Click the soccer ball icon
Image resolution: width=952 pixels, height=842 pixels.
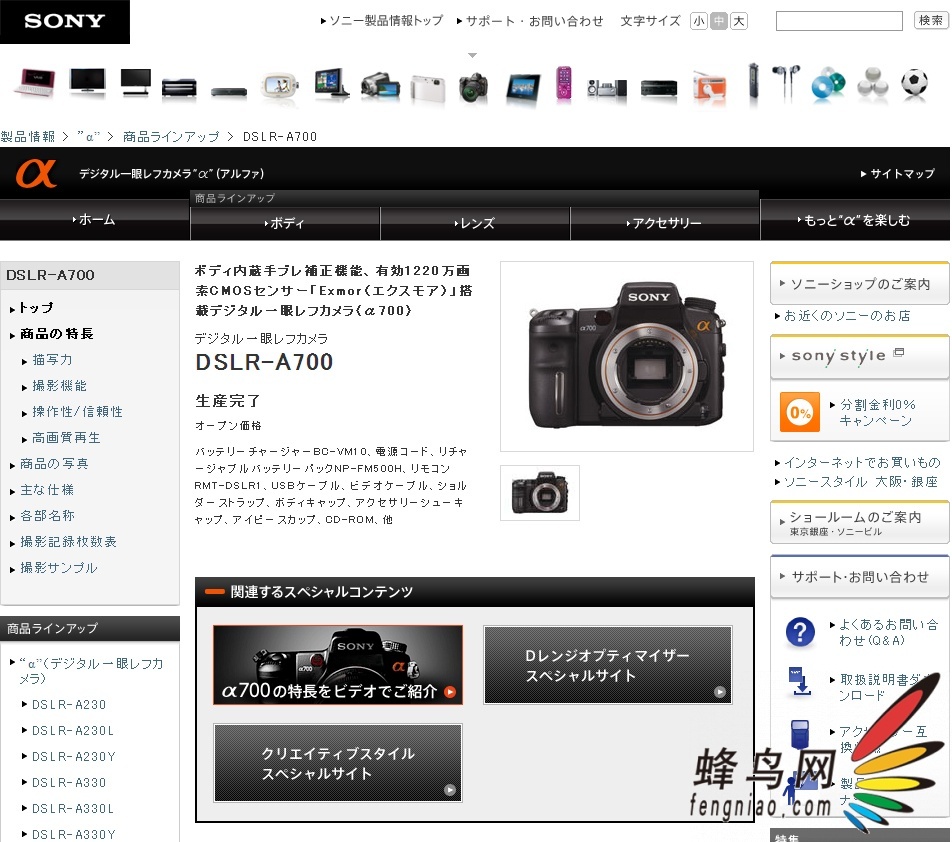point(914,82)
